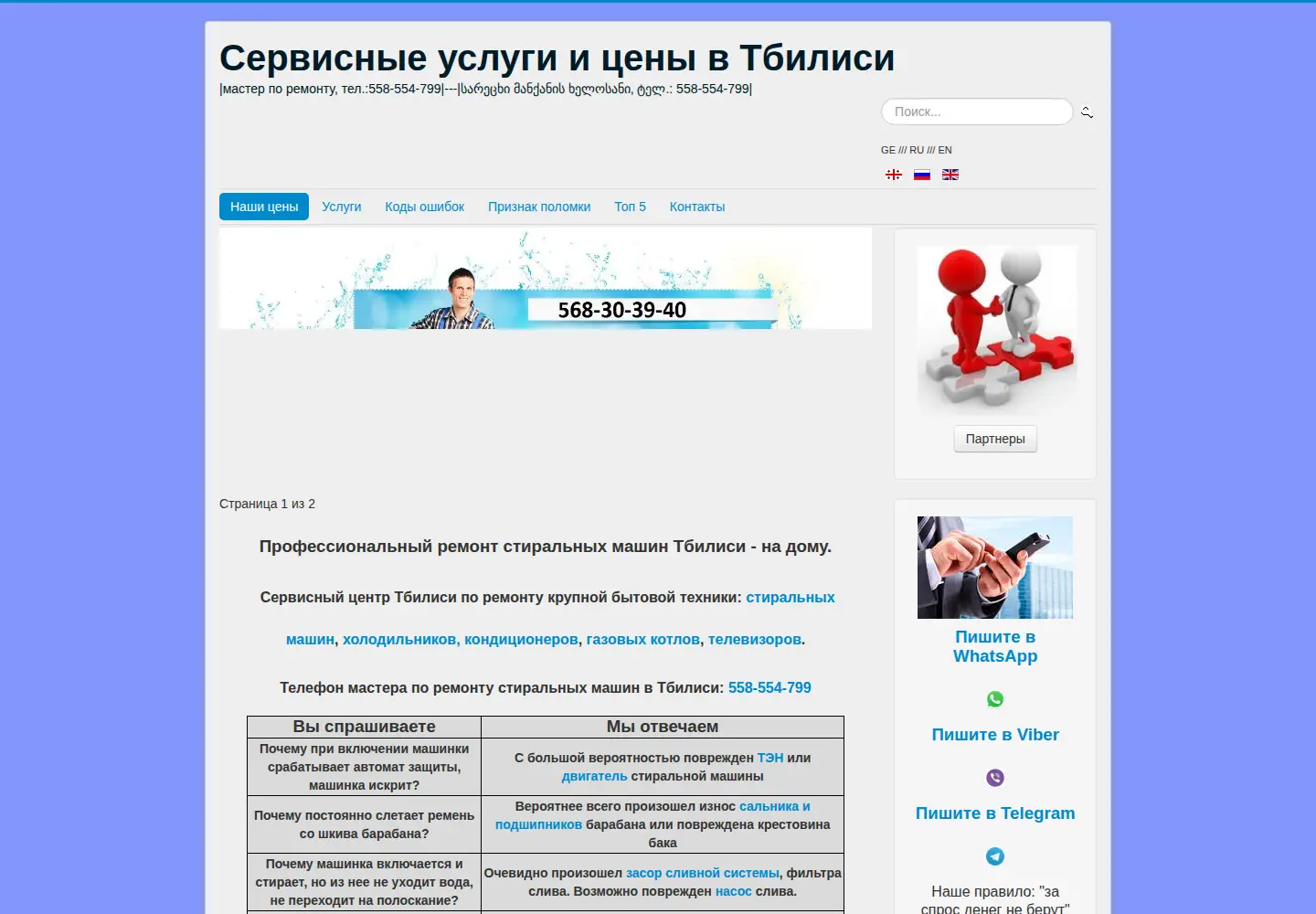Open the Наши цены menu tab

(264, 207)
